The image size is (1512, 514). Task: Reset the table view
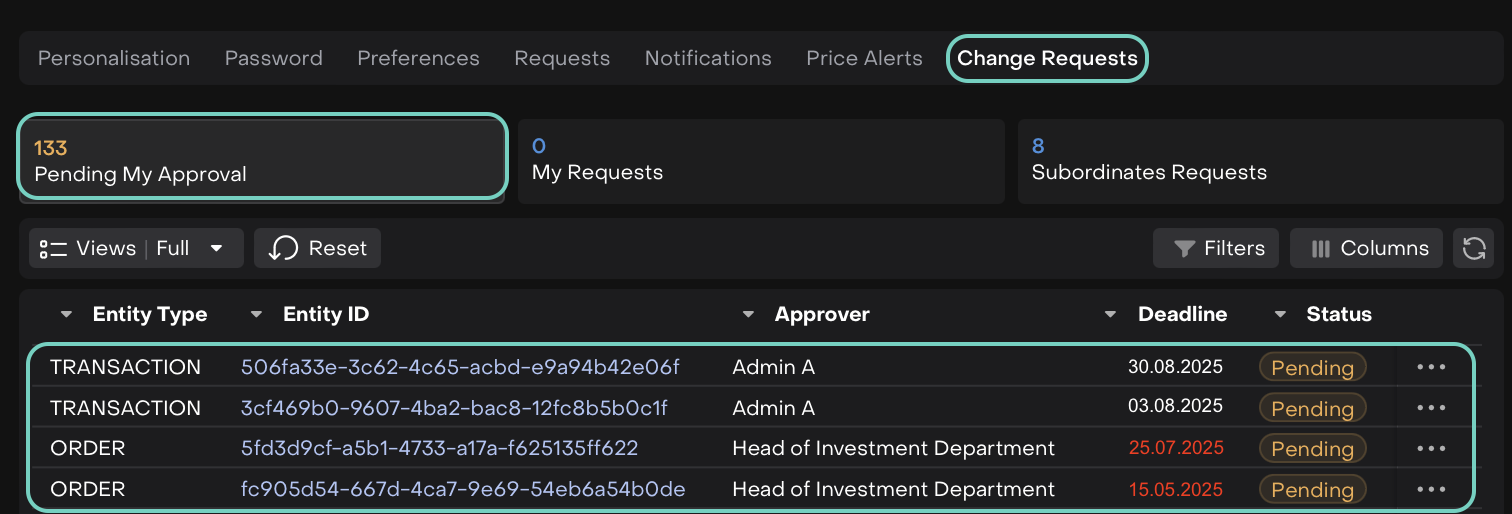click(317, 248)
